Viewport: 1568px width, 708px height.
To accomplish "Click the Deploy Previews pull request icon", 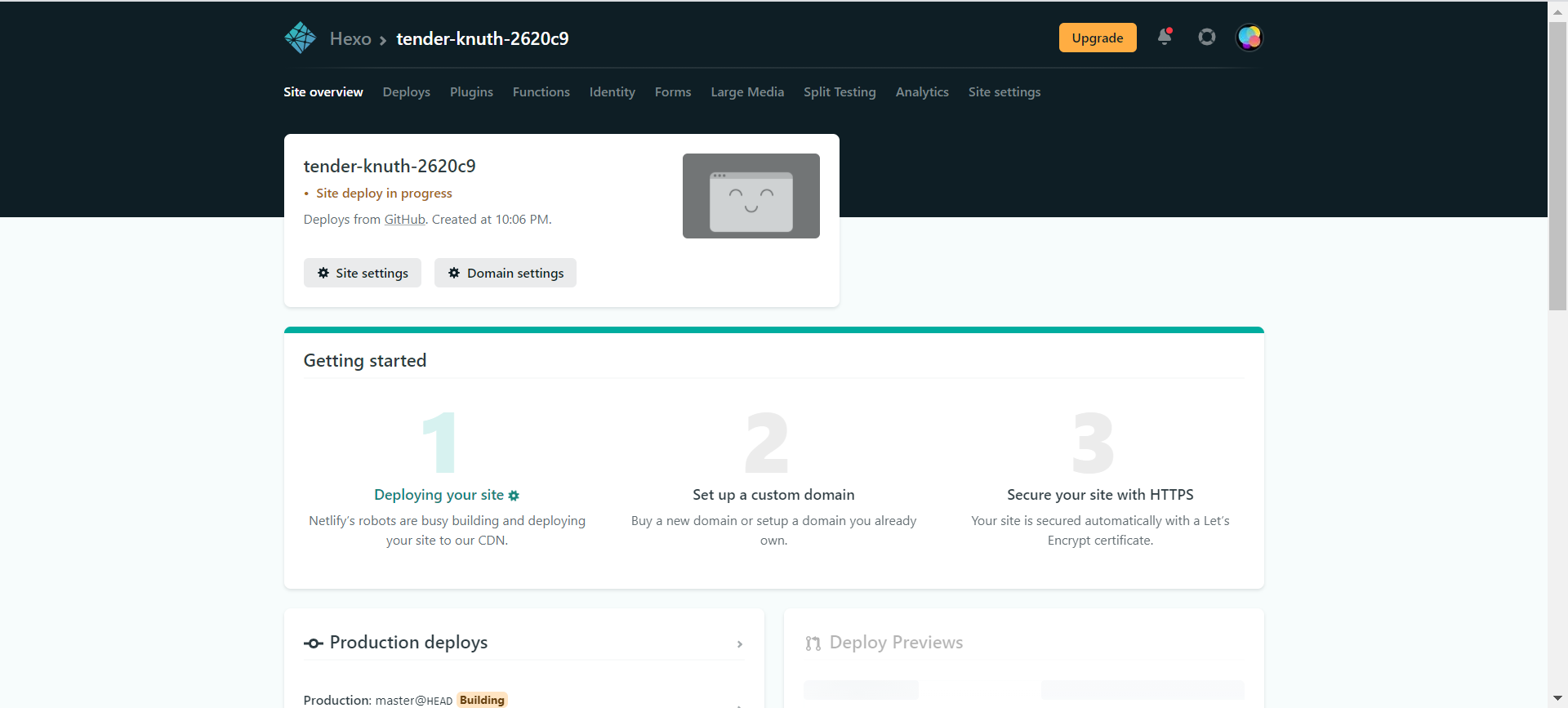I will tap(813, 643).
